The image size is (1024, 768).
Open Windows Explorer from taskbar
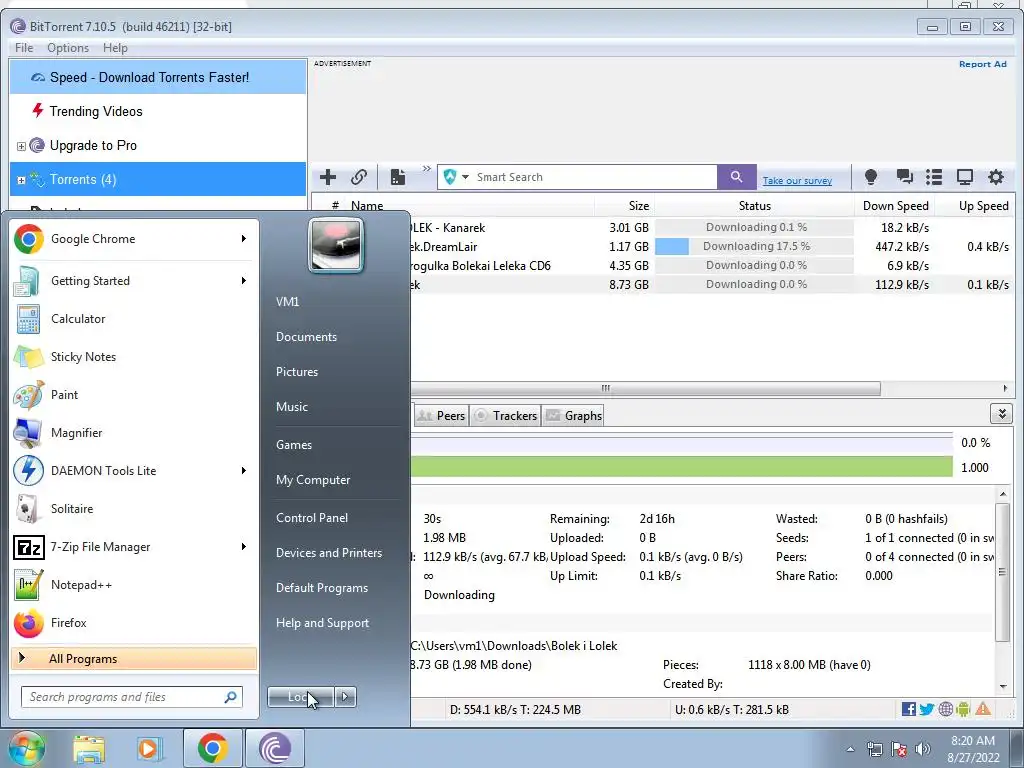pos(89,748)
